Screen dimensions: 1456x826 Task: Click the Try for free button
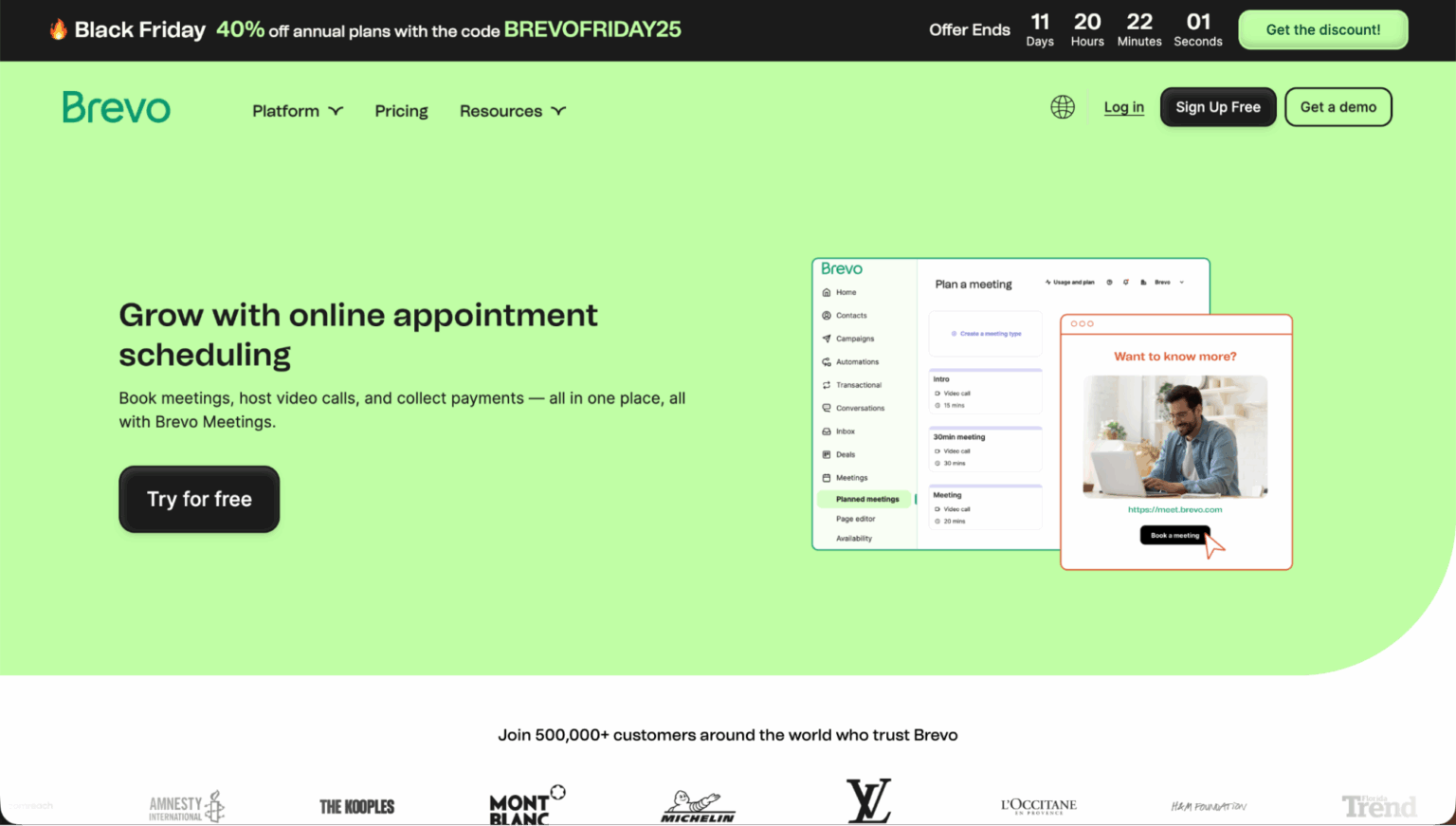(x=199, y=499)
